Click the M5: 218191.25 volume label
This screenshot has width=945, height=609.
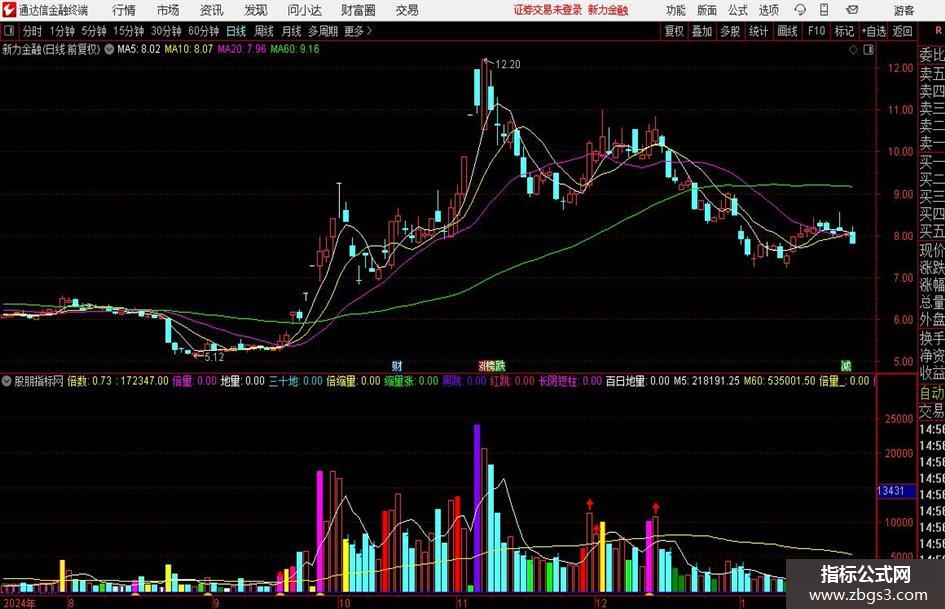[706, 381]
